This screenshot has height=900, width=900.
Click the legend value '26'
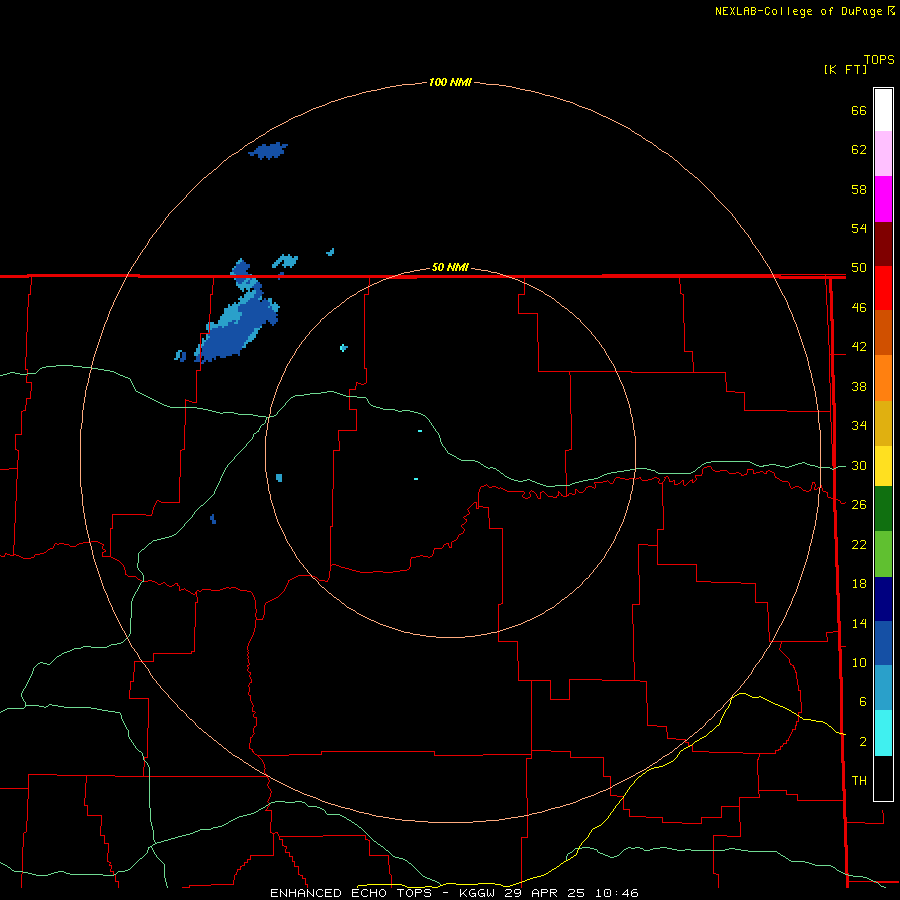pyautogui.click(x=859, y=505)
